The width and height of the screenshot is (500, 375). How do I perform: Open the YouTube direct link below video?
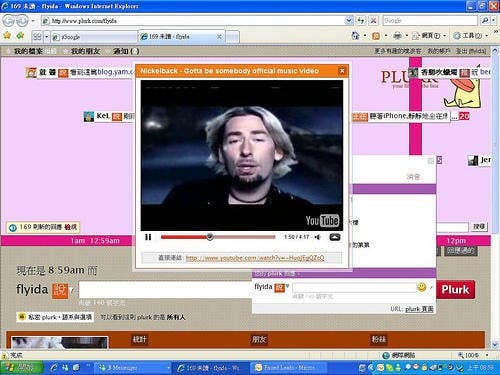255,258
